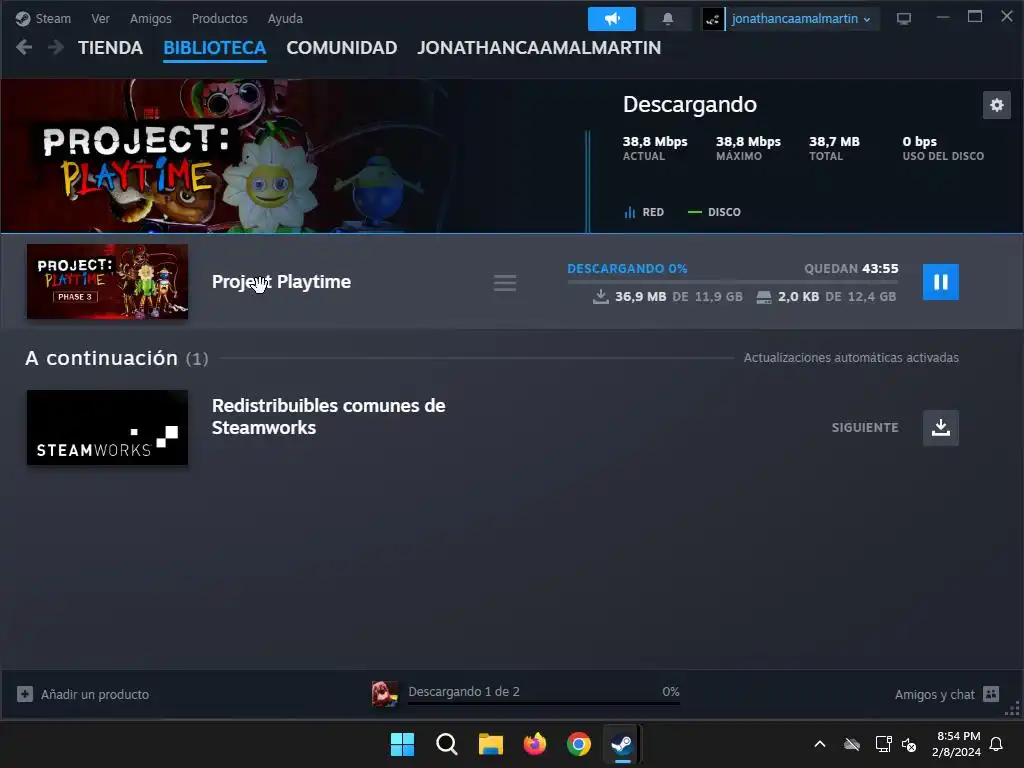Open download settings gear icon
This screenshot has height=768, width=1024.
997,105
